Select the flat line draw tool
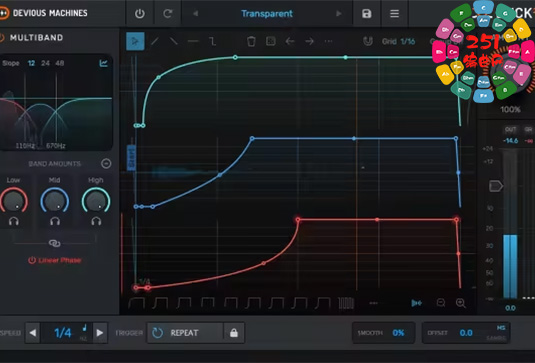This screenshot has width=535, height=363. click(193, 41)
